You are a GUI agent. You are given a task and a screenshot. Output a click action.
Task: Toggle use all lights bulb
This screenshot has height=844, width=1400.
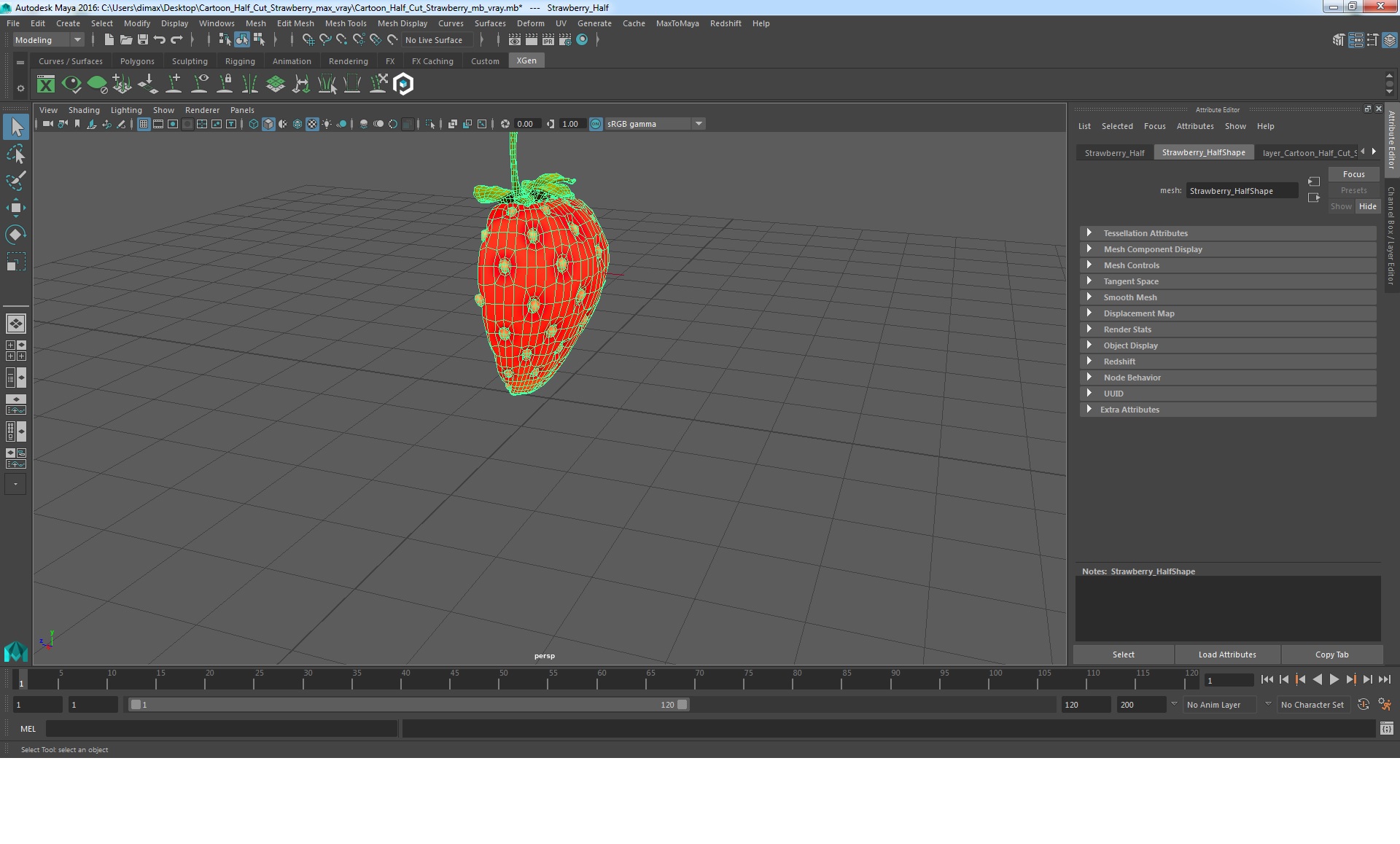point(327,124)
